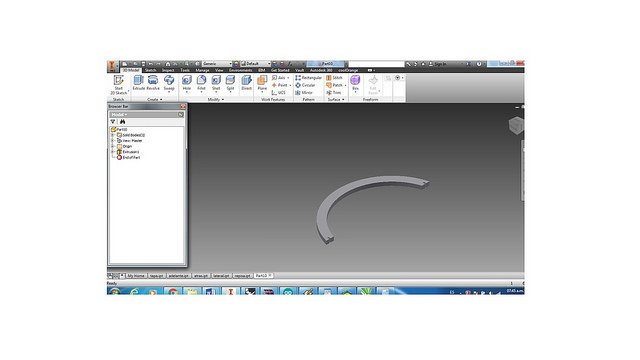Switch to the tapa.ipt document tab
This screenshot has width=640, height=360.
[156, 276]
